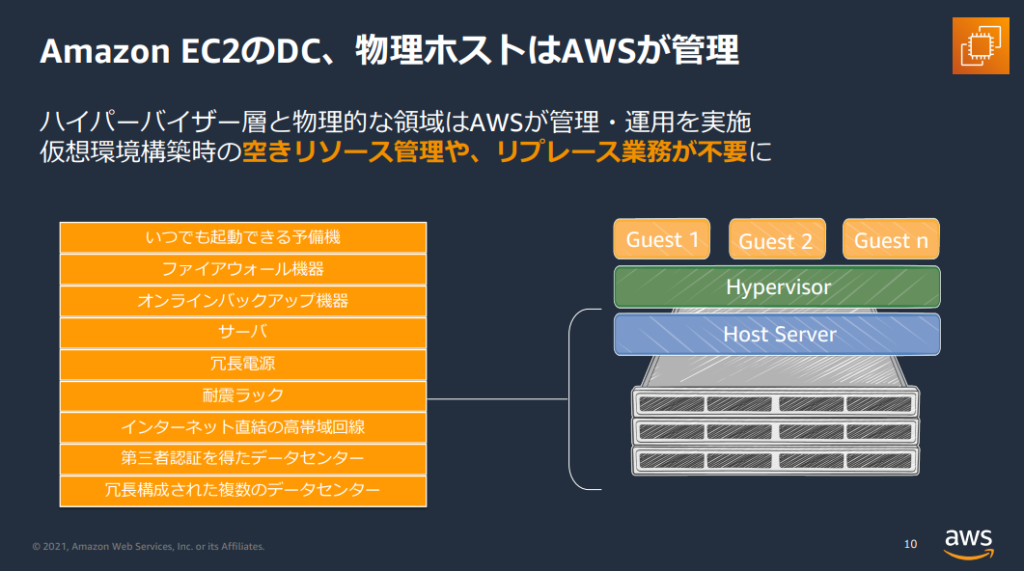Click the bottom server rack unit illustration
Screen dimensions: 1024x571
[x=776, y=460]
